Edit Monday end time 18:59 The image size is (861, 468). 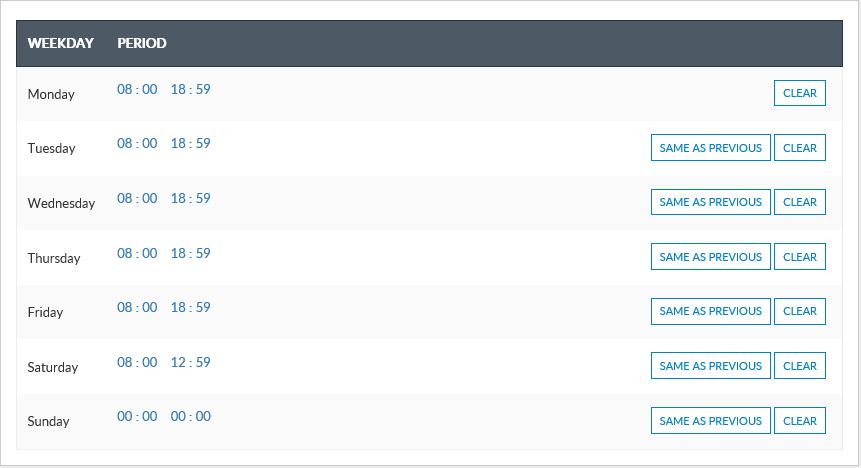190,89
